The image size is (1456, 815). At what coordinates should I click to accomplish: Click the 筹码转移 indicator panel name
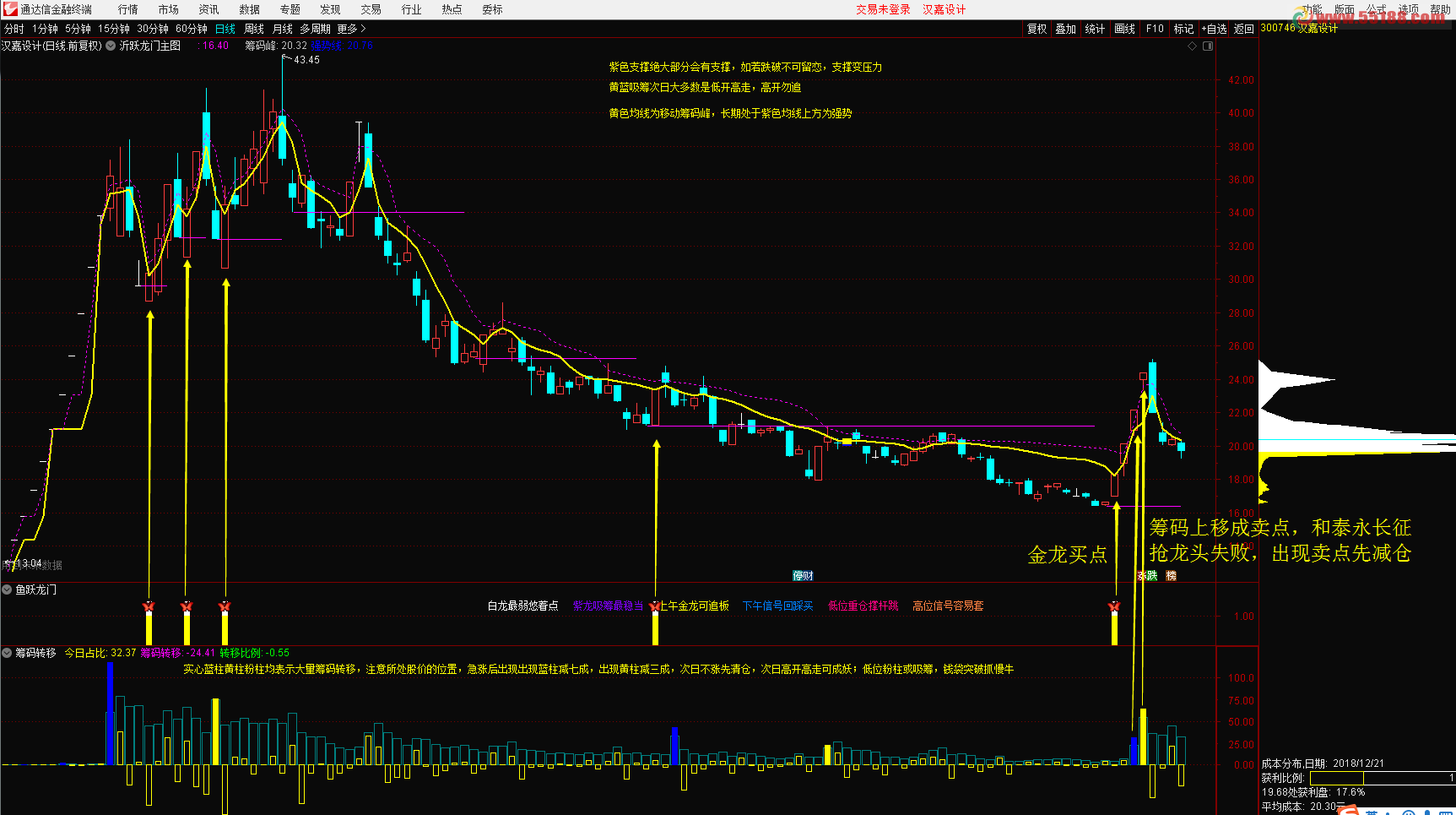click(36, 653)
